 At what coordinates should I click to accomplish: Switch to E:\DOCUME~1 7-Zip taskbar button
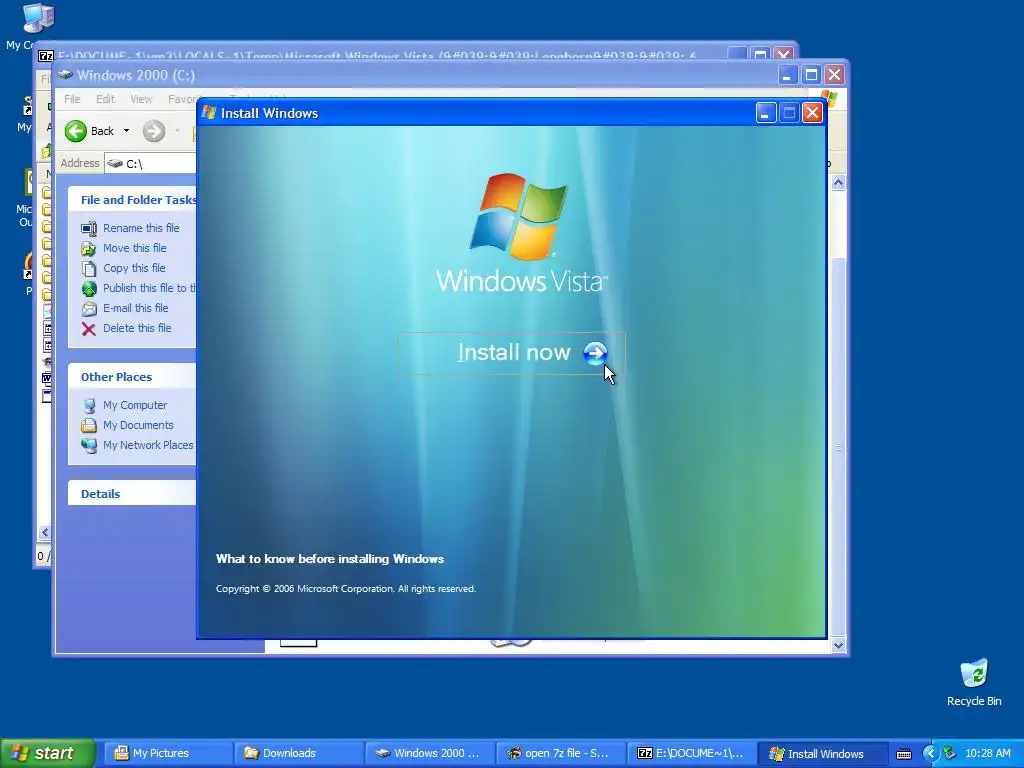(x=692, y=754)
